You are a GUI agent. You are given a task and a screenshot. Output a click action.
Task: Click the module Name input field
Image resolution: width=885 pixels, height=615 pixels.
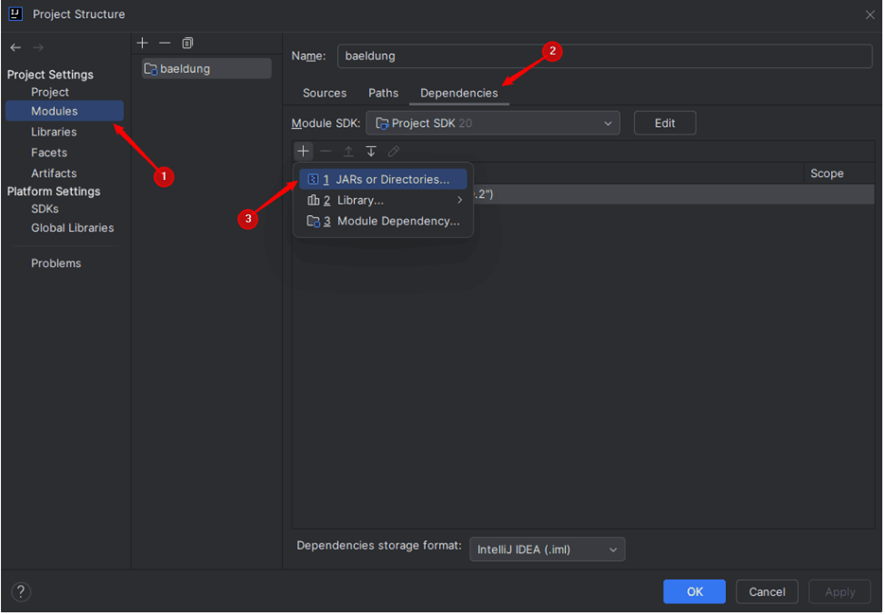(604, 56)
